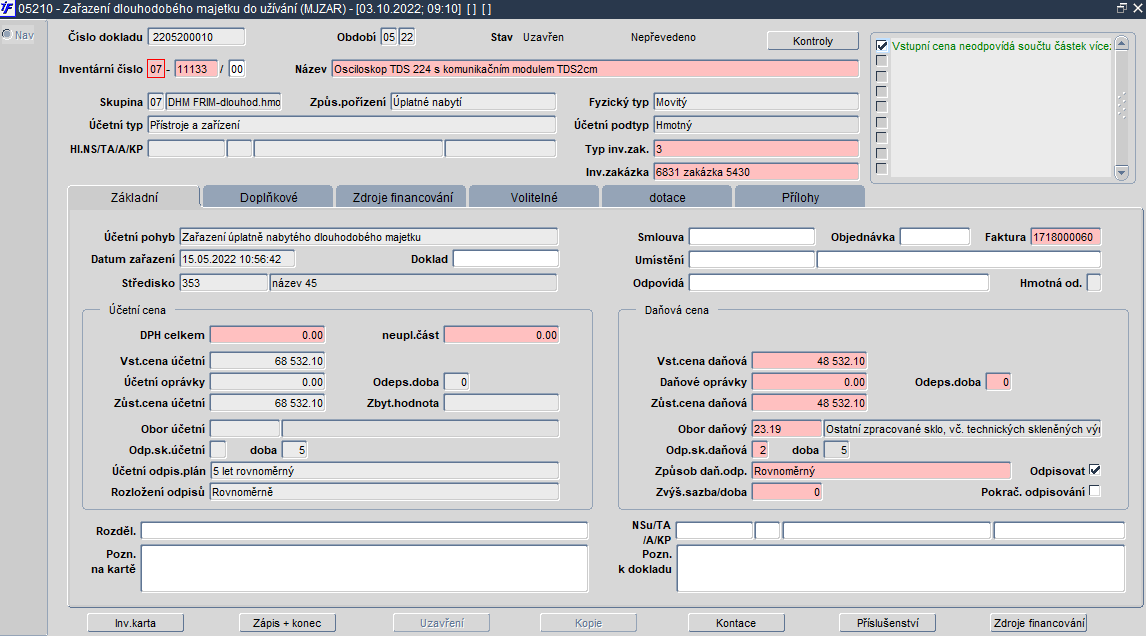Click Vst.cena daňová field 48 532.10

tap(809, 361)
